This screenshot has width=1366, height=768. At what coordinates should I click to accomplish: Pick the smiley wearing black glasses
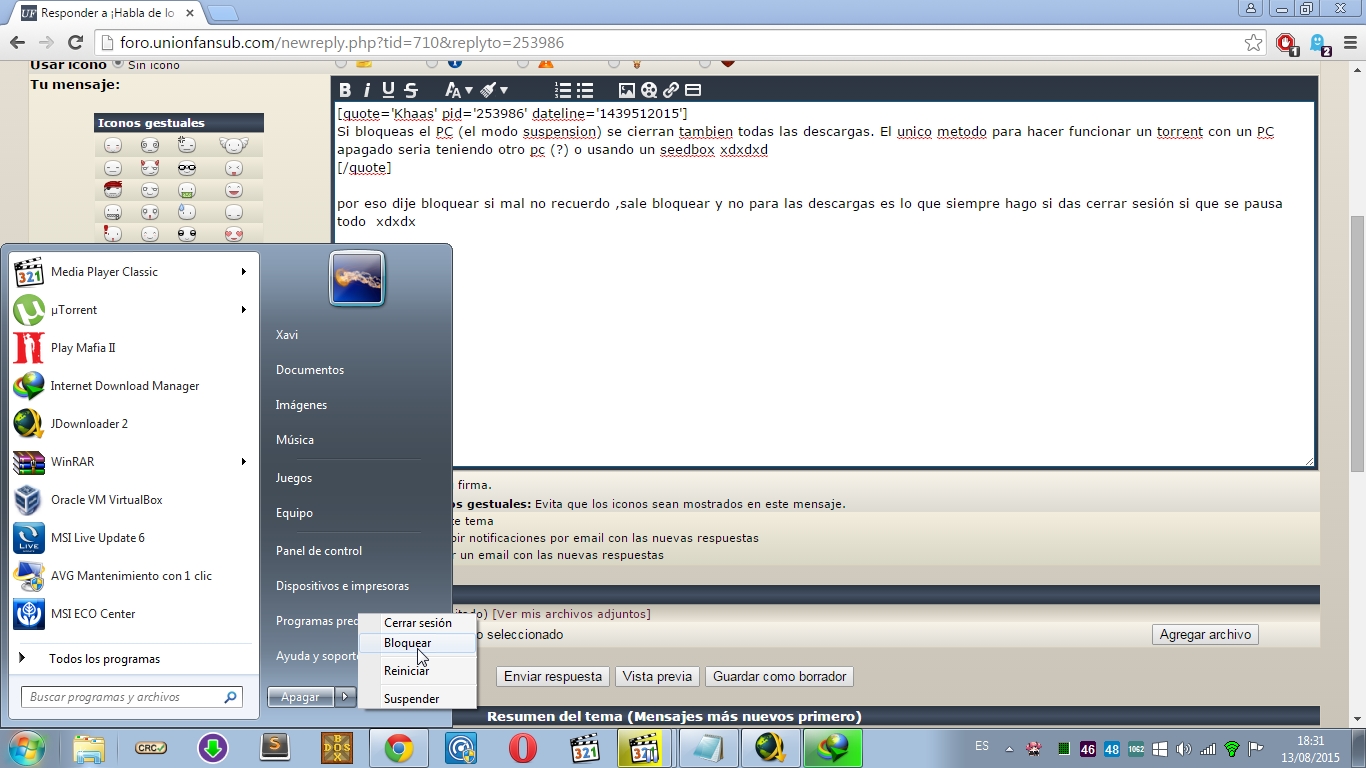[x=187, y=168]
